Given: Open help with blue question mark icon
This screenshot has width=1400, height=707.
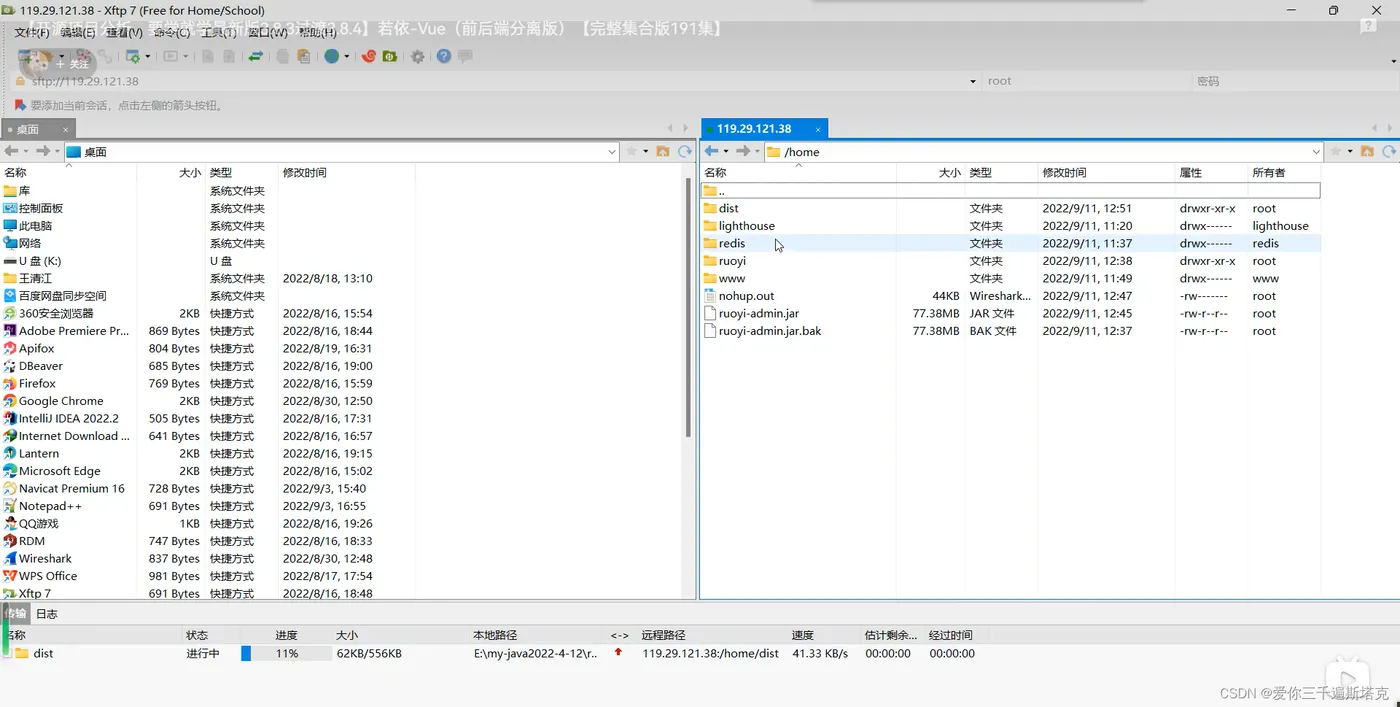Looking at the screenshot, I should [443, 57].
